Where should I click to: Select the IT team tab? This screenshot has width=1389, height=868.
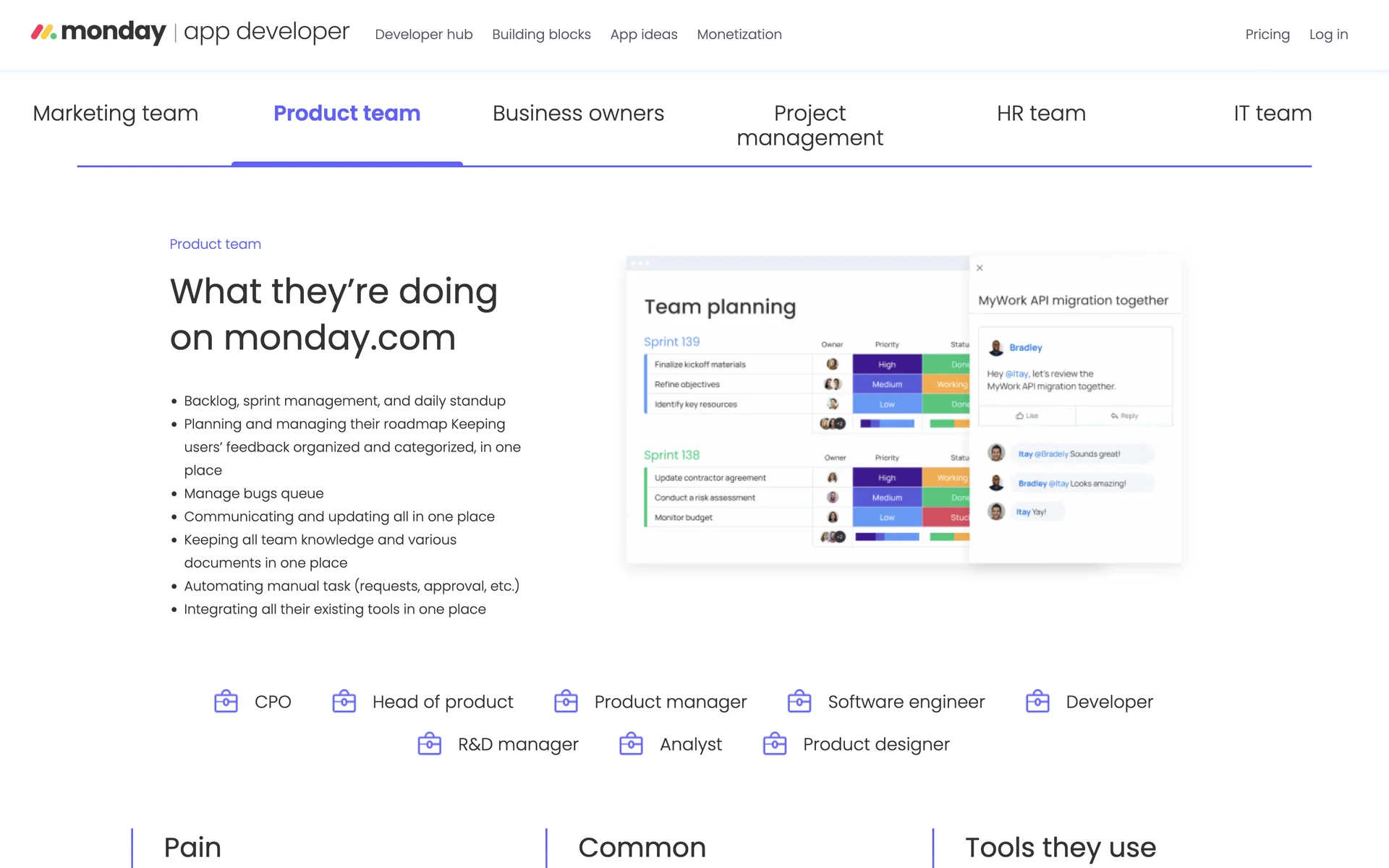[1273, 114]
